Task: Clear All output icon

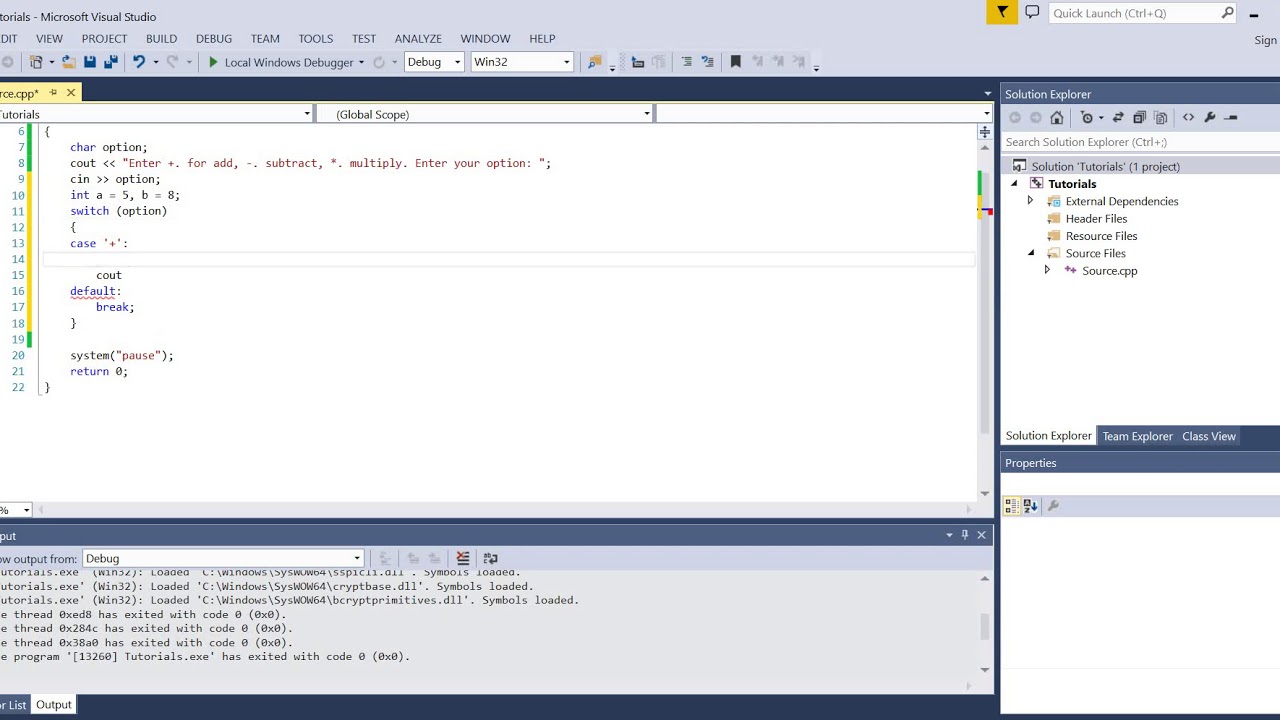Action: pyautogui.click(x=463, y=558)
